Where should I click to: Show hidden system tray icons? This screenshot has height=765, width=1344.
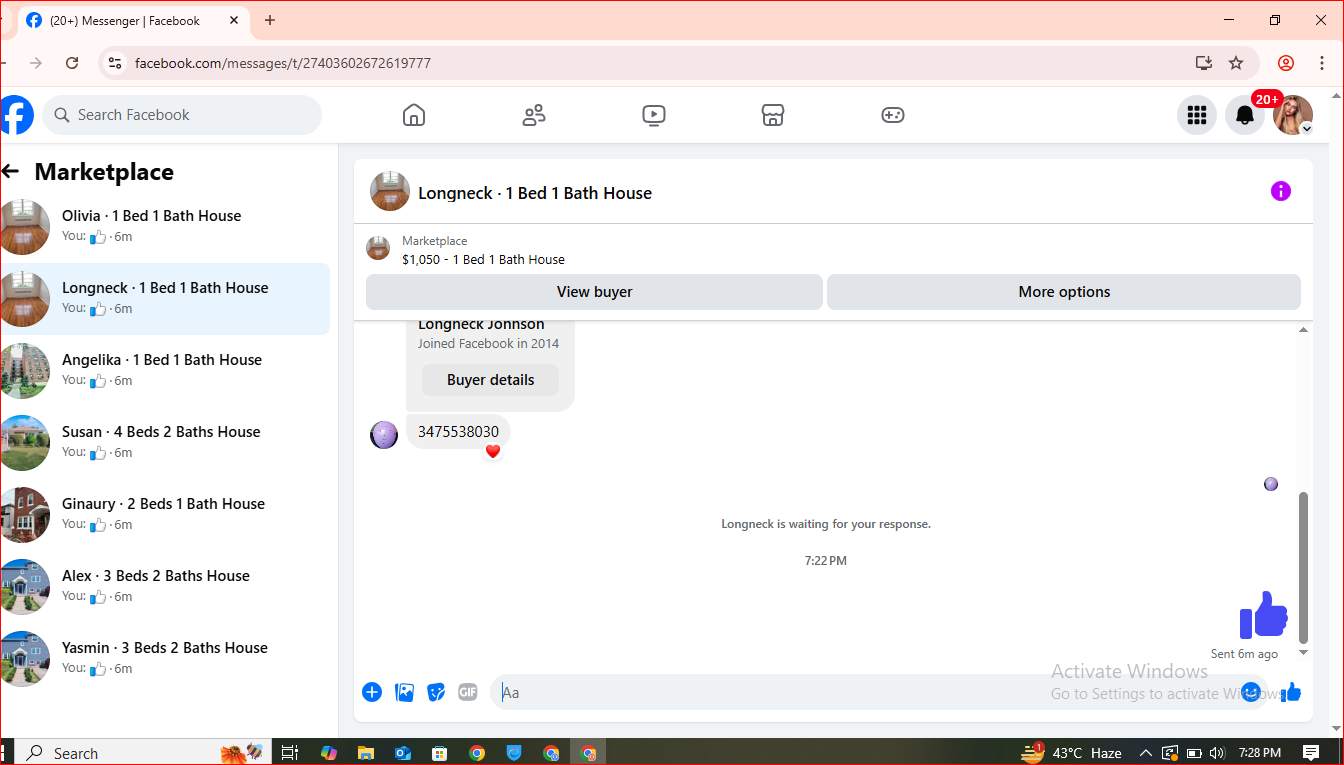[1145, 753]
